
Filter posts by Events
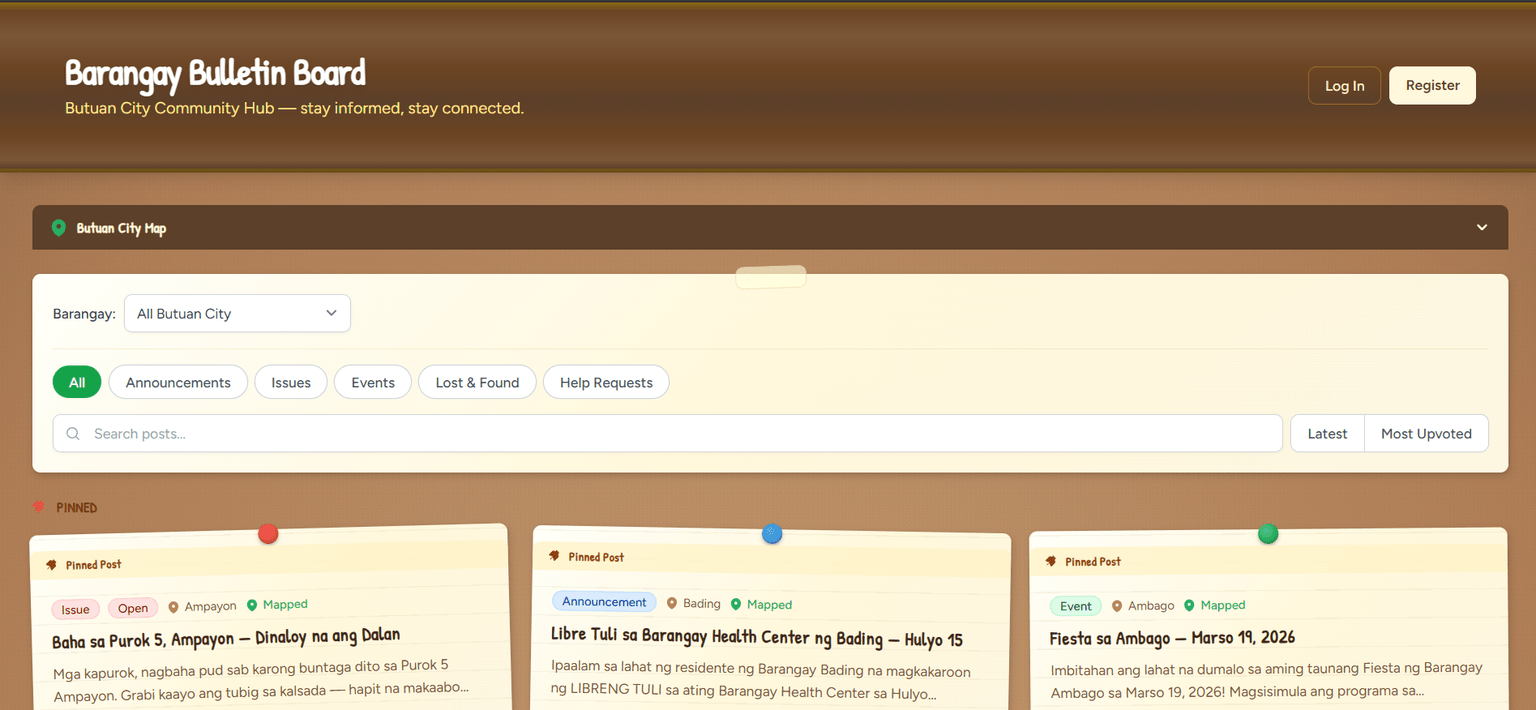(373, 382)
